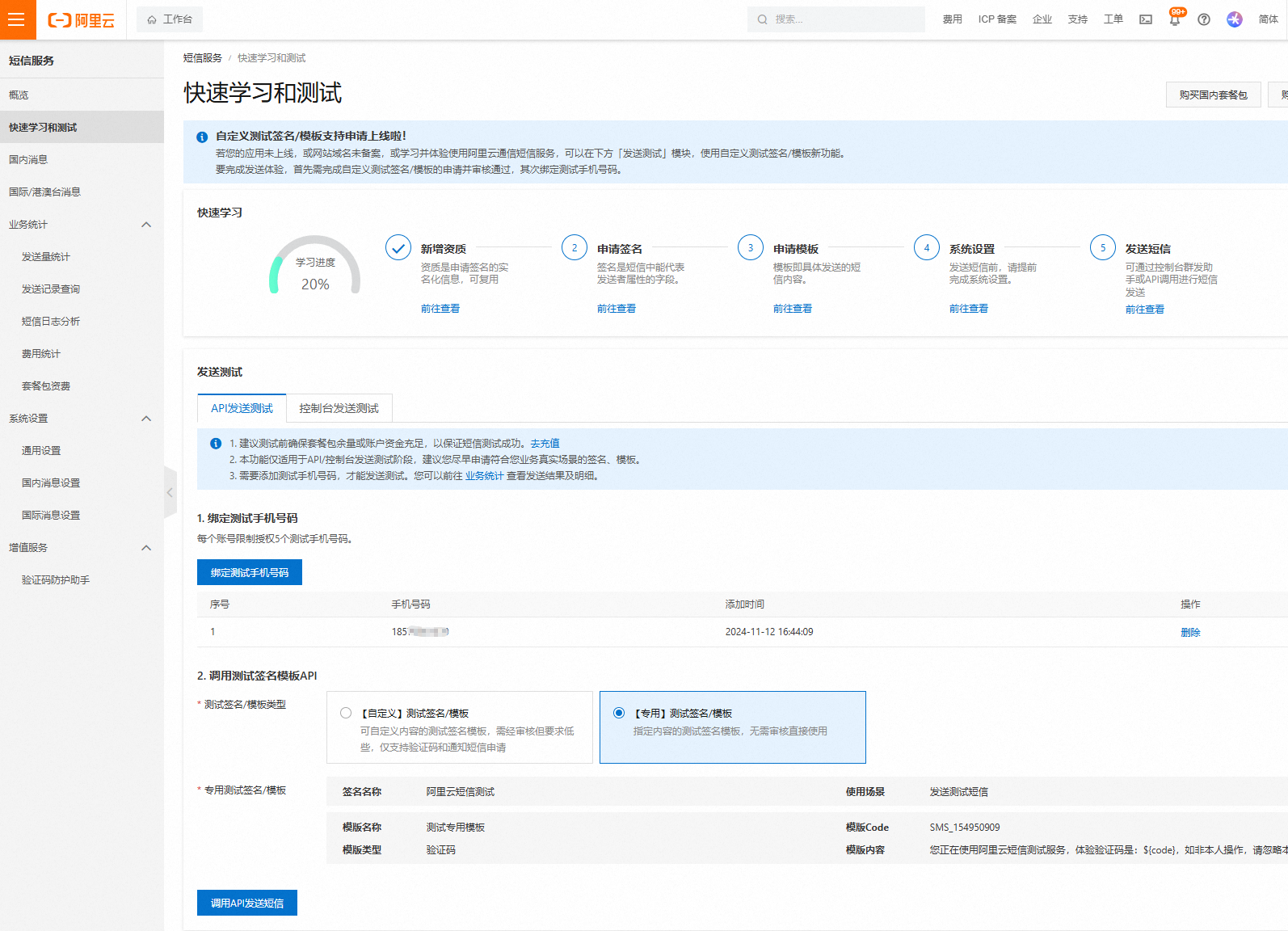Open 国际/港澳台消息 in the sidebar
The height and width of the screenshot is (931, 1288).
82,192
